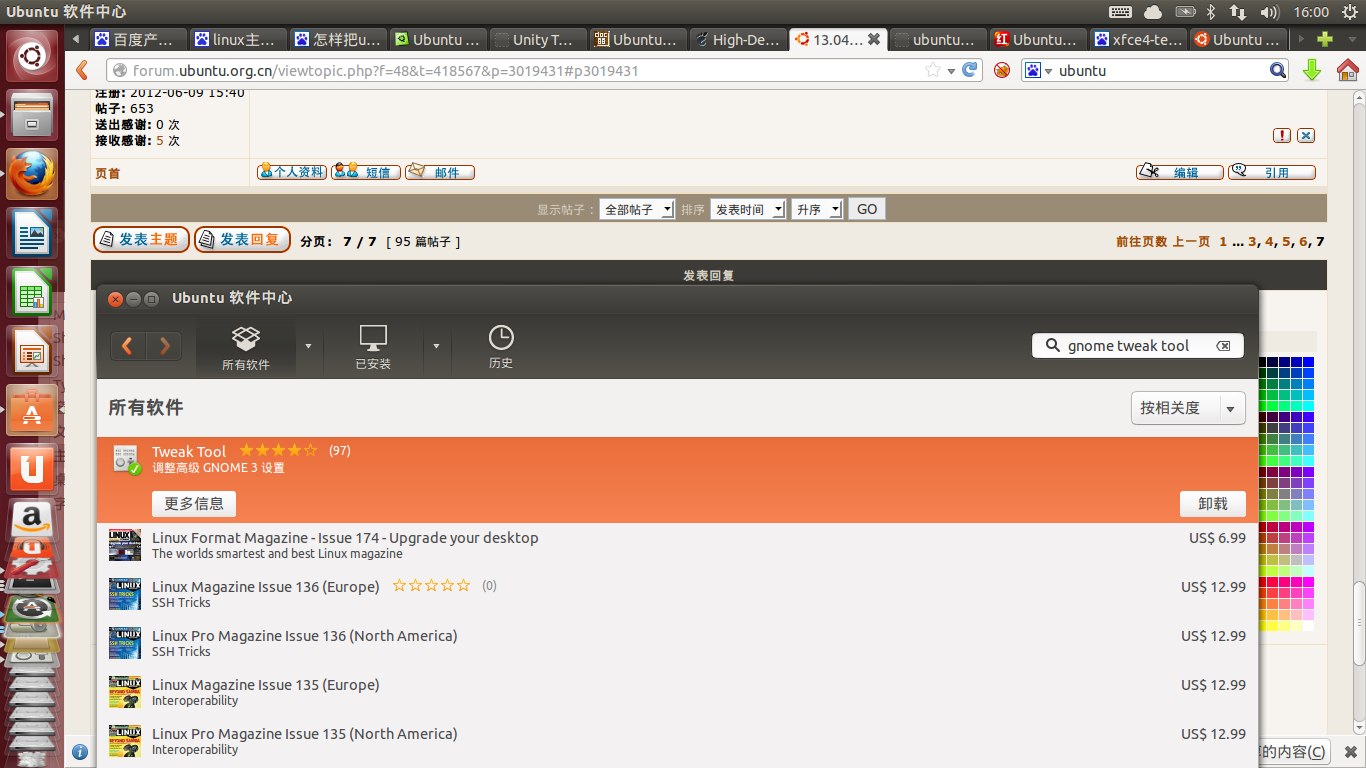Open Firefox from the launcher

(32, 174)
